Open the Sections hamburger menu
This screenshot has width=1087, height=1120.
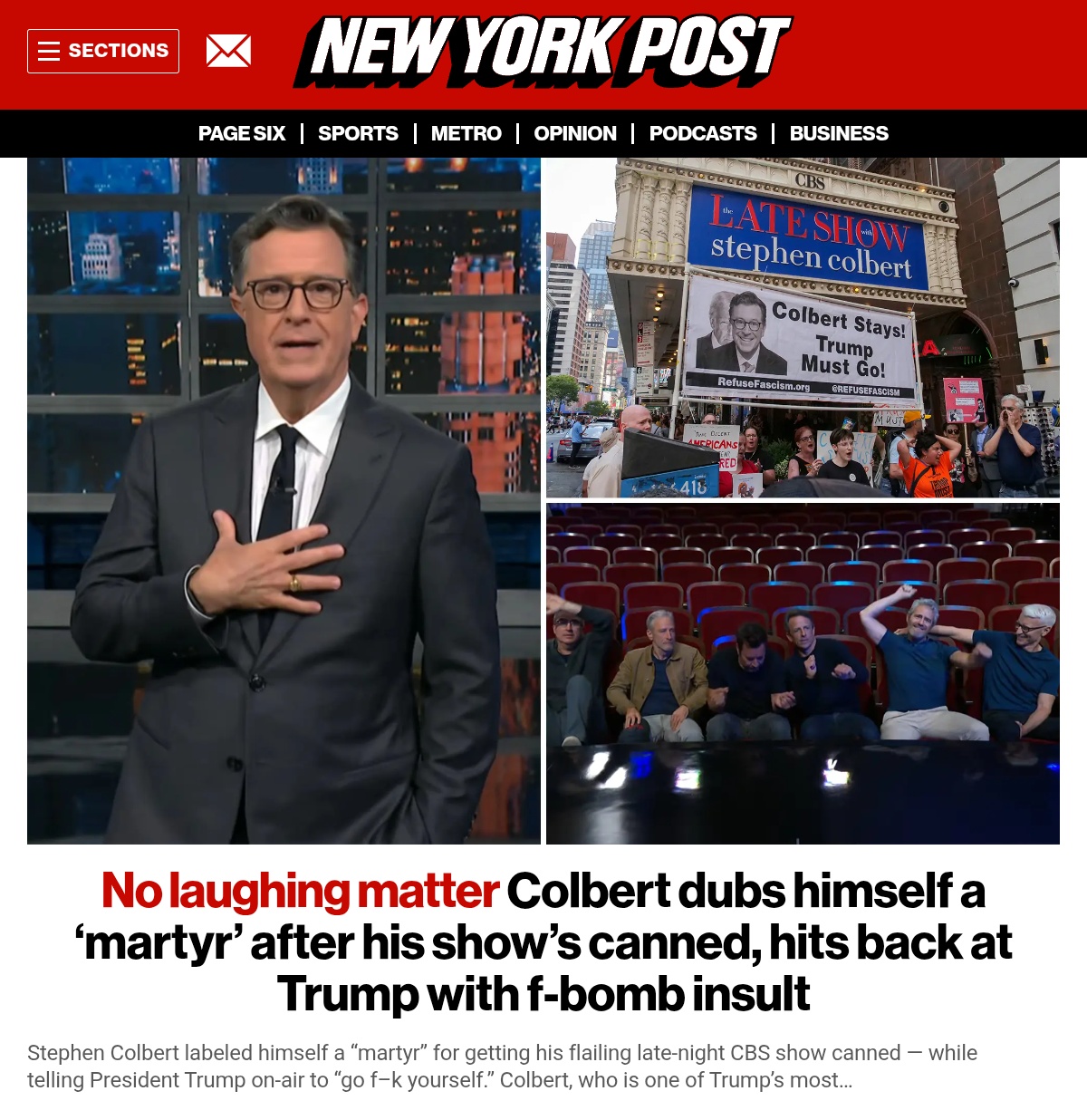tap(103, 51)
